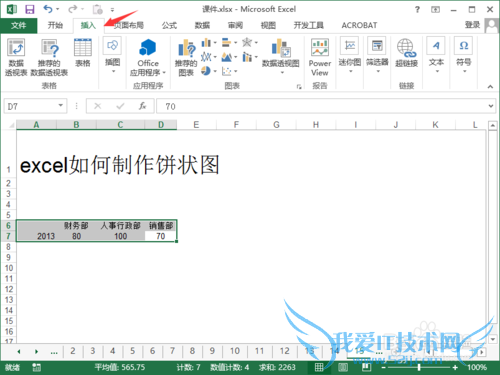The height and width of the screenshot is (375, 500).
Task: Customize the Quick Access Toolbar dropdown
Action: (112, 10)
